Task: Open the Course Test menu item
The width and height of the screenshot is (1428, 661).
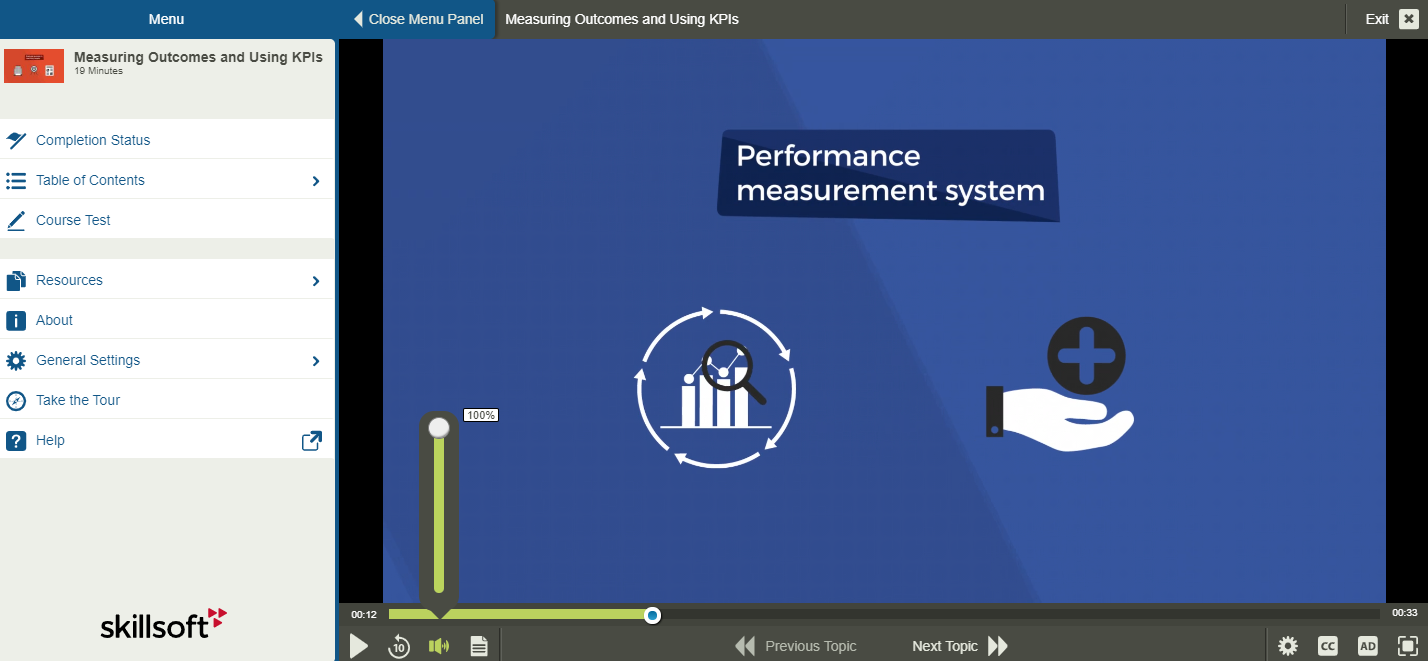Action: 73,220
